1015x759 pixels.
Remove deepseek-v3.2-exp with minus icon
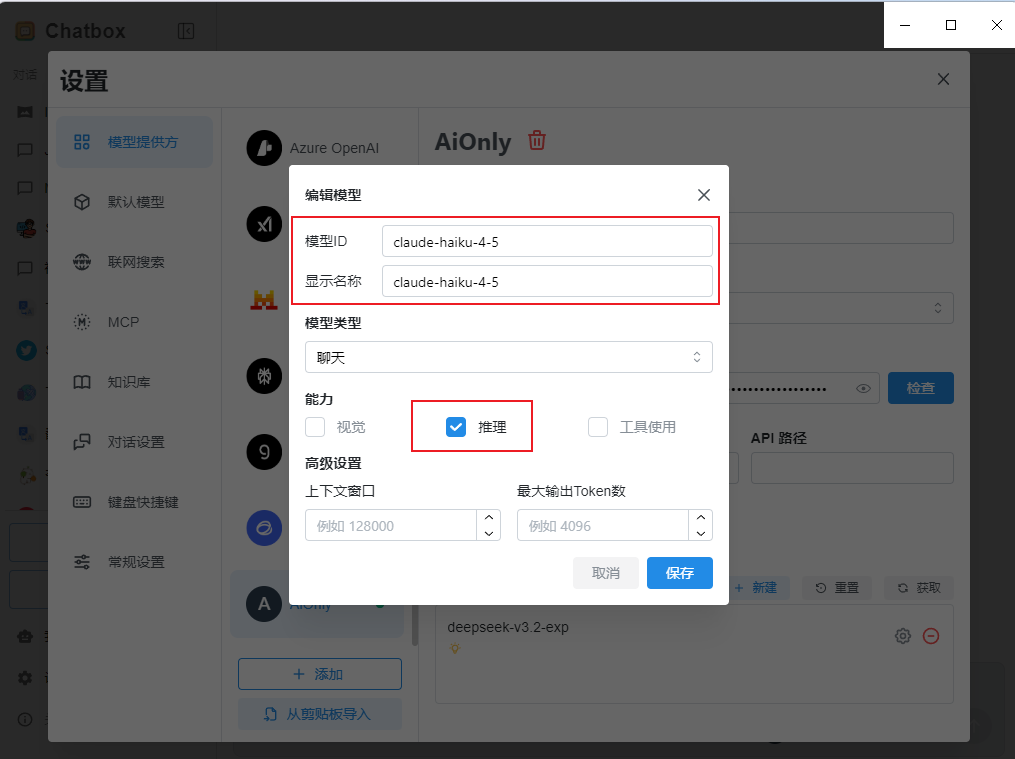931,636
